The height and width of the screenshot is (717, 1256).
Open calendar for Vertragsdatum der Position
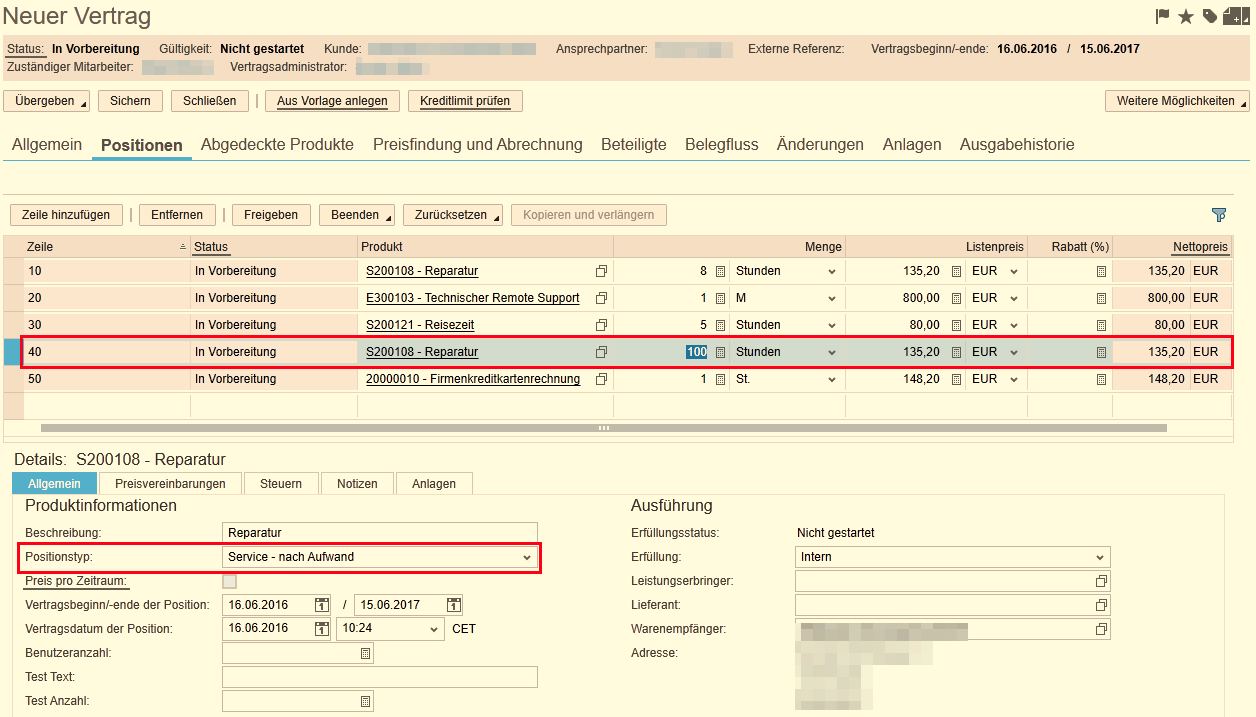tap(322, 629)
